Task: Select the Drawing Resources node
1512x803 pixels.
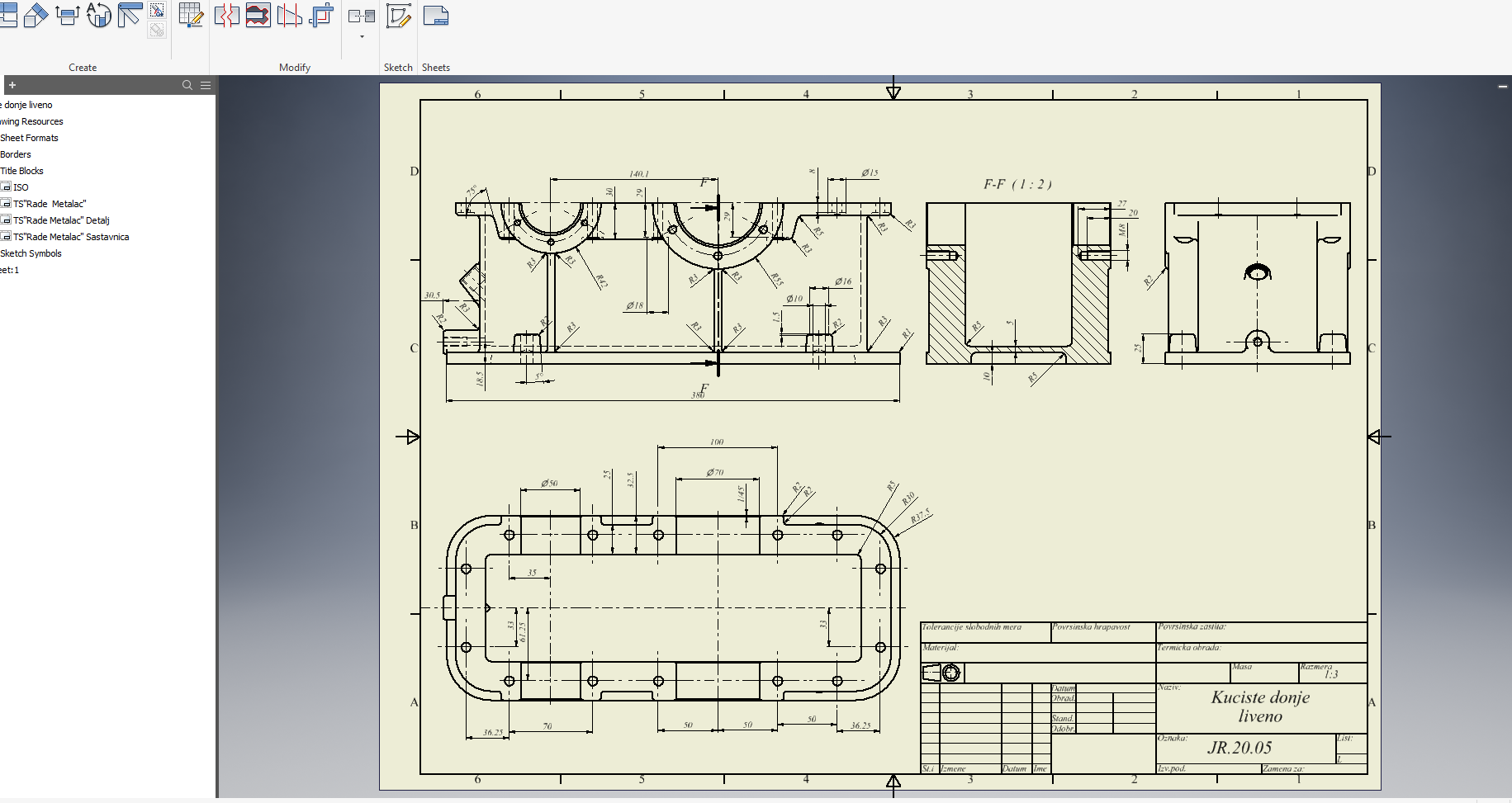Action: tap(31, 121)
